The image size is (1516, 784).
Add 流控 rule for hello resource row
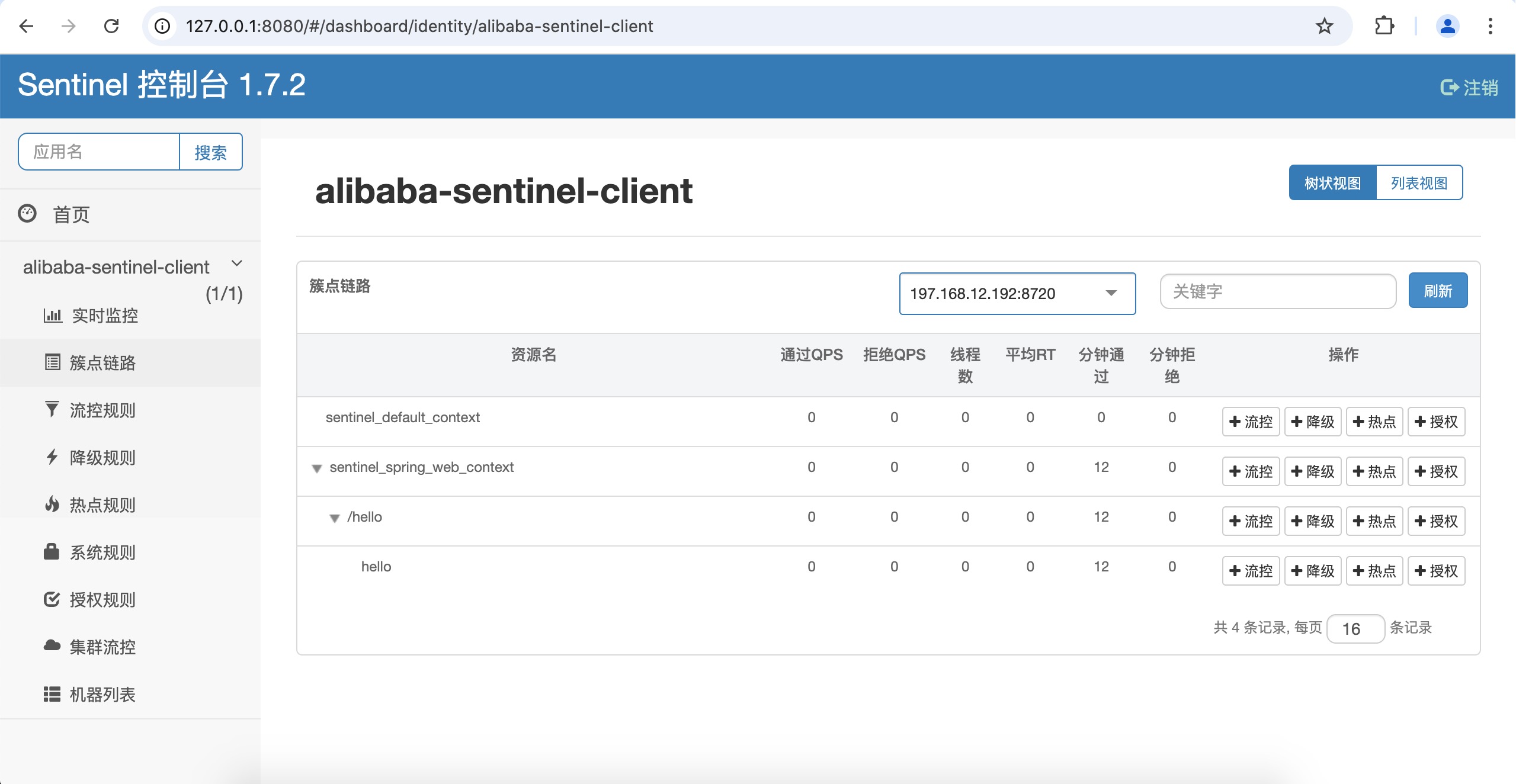coord(1251,571)
